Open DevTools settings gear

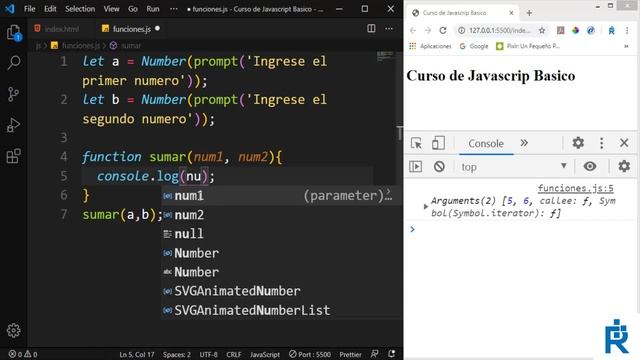[578, 143]
